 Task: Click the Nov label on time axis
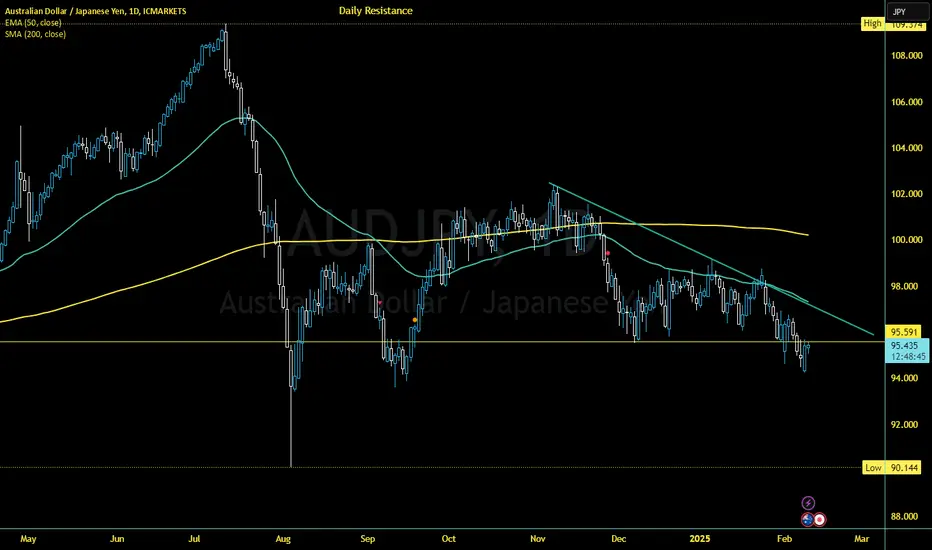tap(538, 539)
